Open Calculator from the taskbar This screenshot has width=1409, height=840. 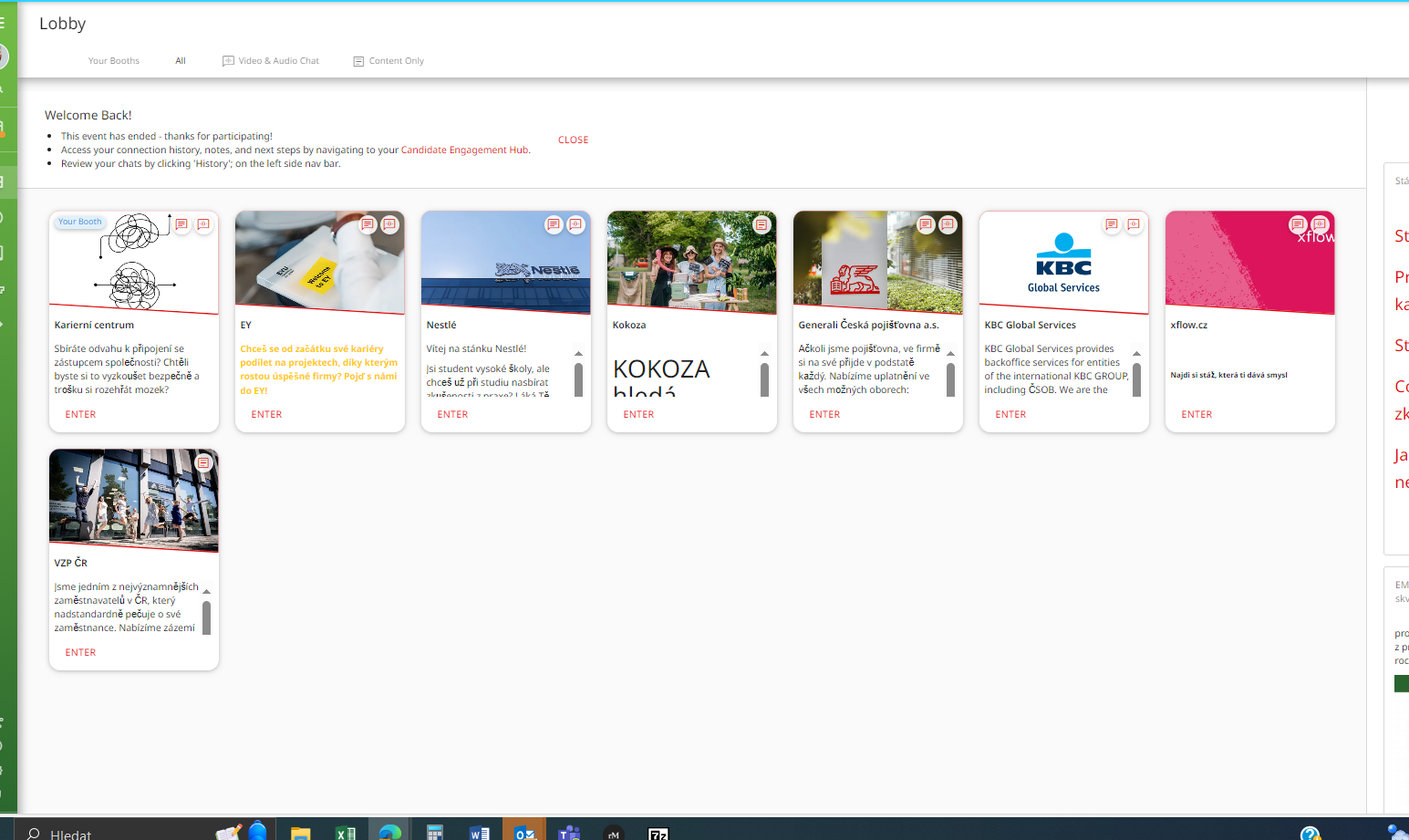click(x=434, y=832)
